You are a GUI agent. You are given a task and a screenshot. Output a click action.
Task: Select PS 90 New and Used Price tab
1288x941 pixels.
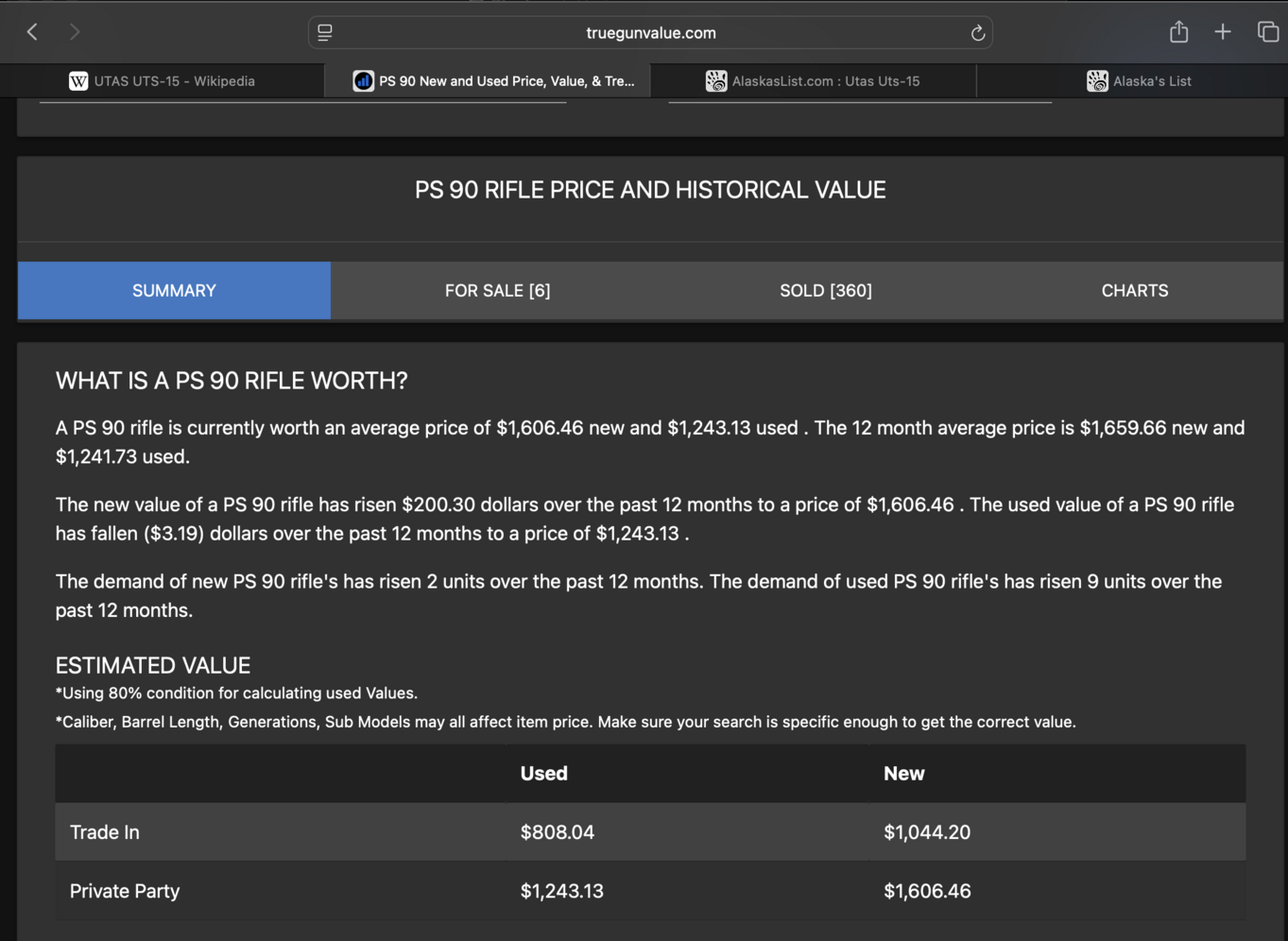click(x=488, y=81)
